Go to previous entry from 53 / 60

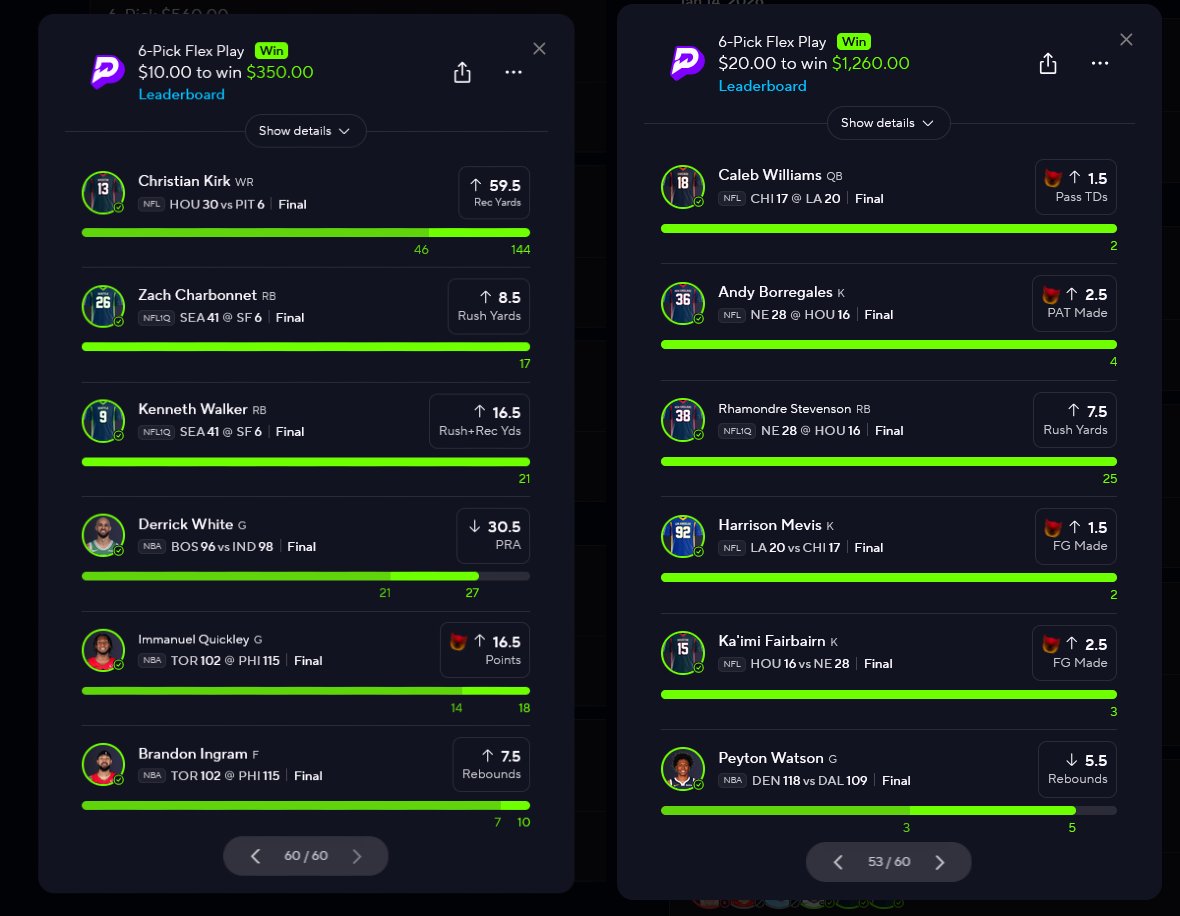838,863
